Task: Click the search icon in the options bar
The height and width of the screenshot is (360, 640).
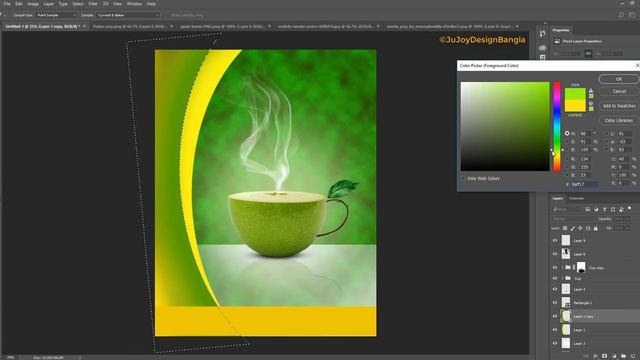Action: click(621, 15)
